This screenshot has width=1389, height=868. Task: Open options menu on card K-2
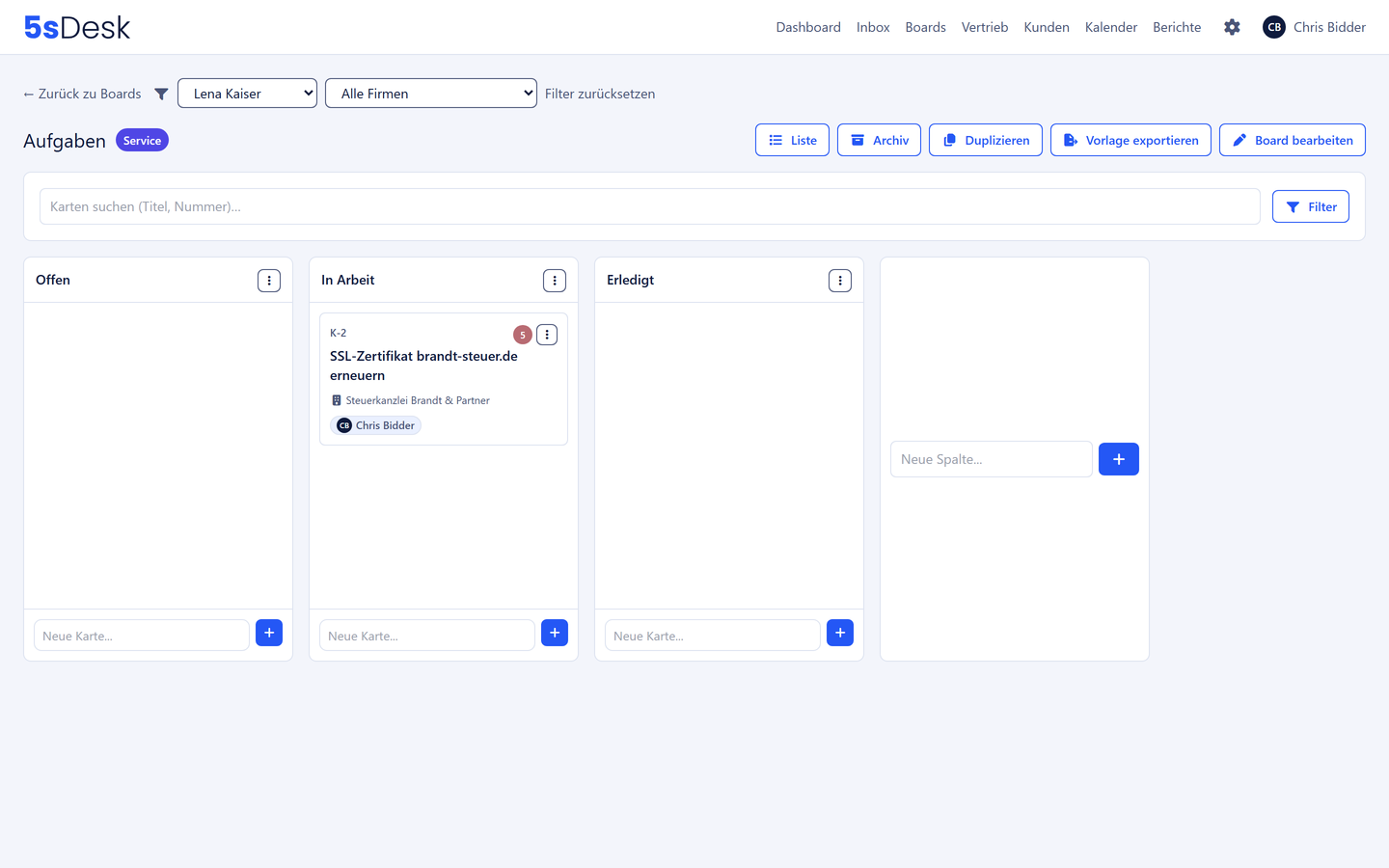pos(547,335)
